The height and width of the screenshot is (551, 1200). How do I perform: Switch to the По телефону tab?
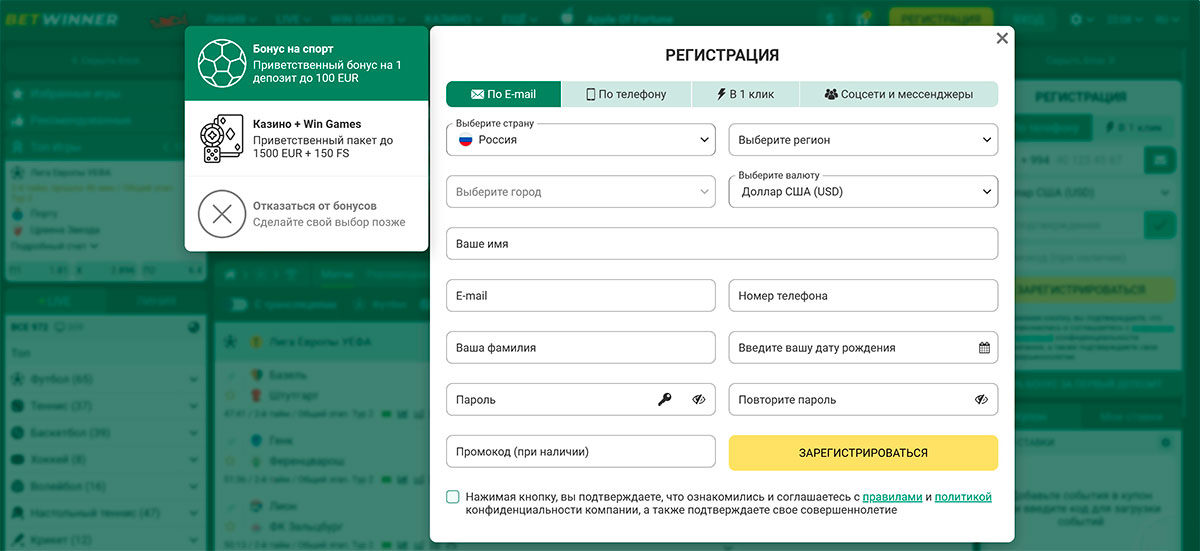point(626,94)
